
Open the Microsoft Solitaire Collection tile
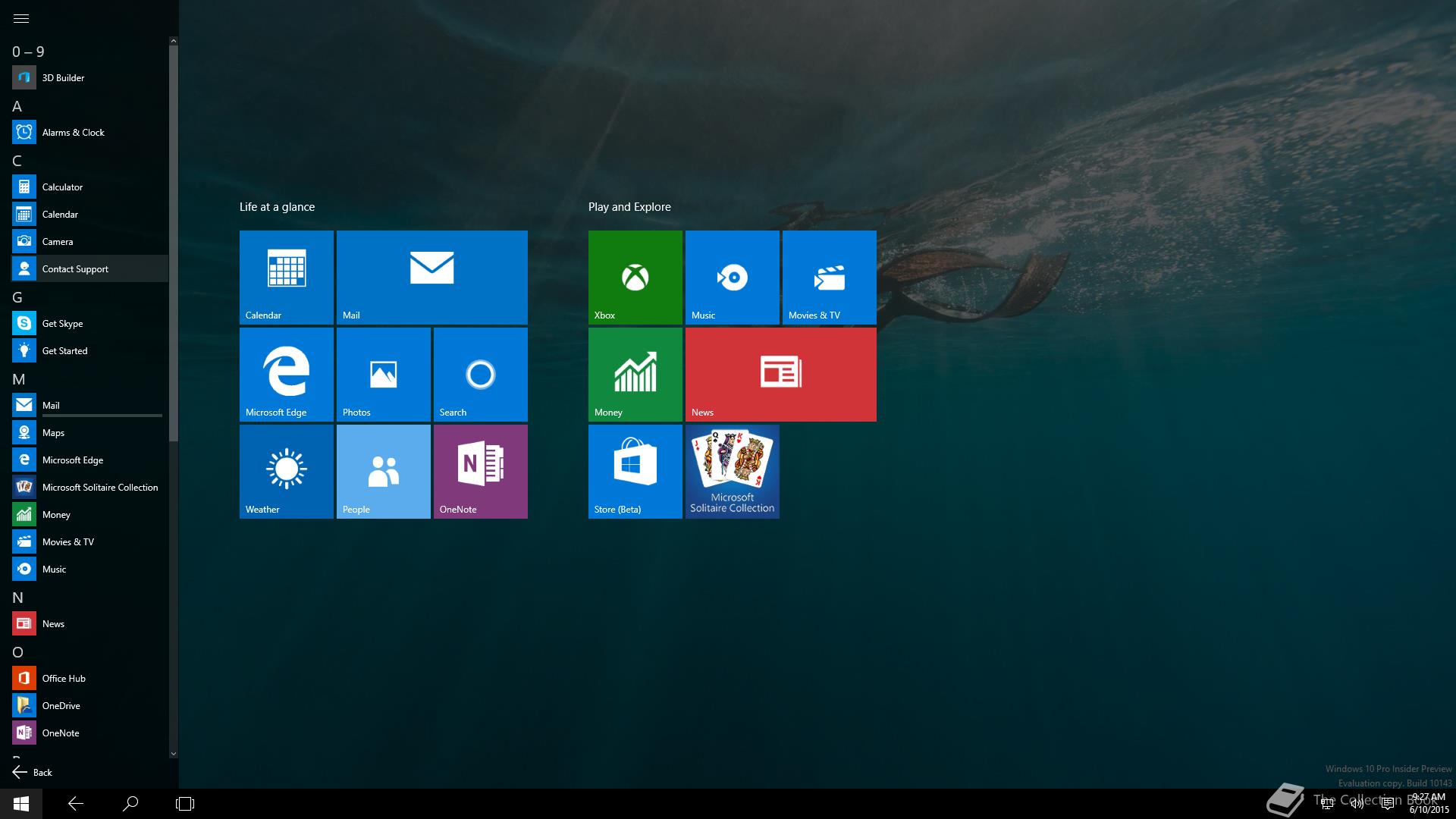(x=733, y=472)
